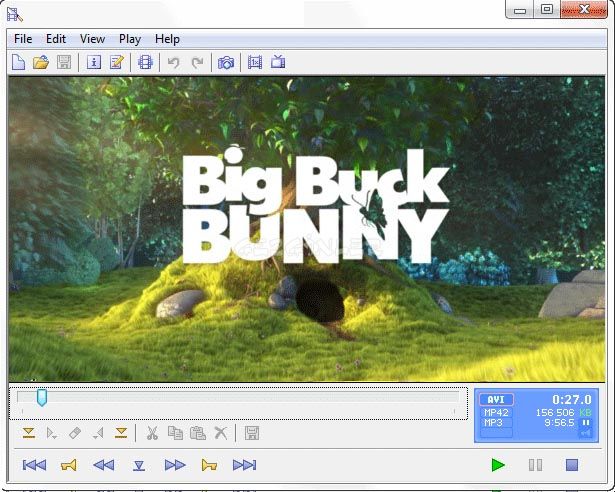Viewport: 615px width, 492px height.
Task: Jump to beginning of the video
Action: coord(35,465)
